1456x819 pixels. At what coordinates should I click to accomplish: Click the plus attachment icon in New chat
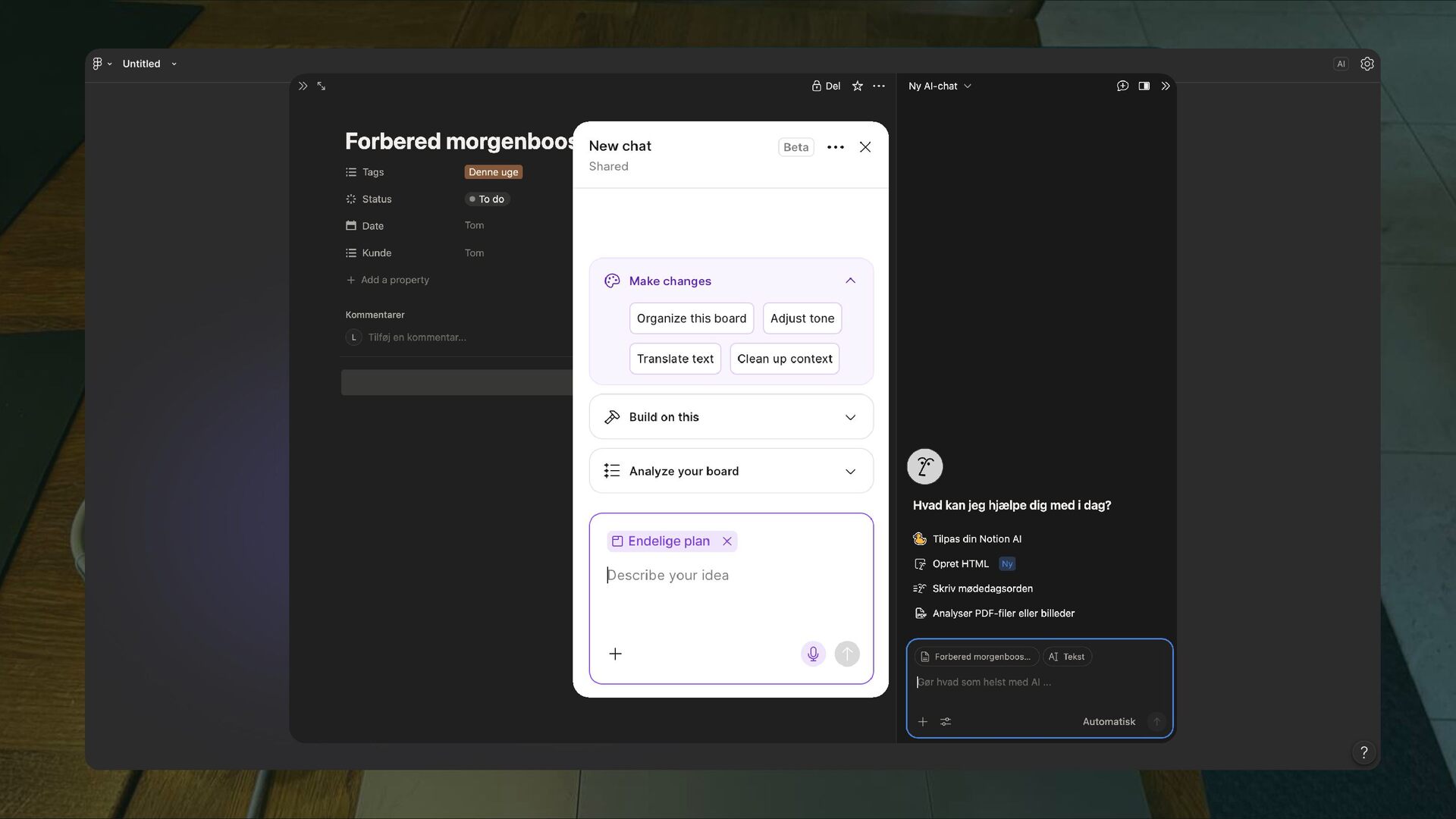coord(615,654)
